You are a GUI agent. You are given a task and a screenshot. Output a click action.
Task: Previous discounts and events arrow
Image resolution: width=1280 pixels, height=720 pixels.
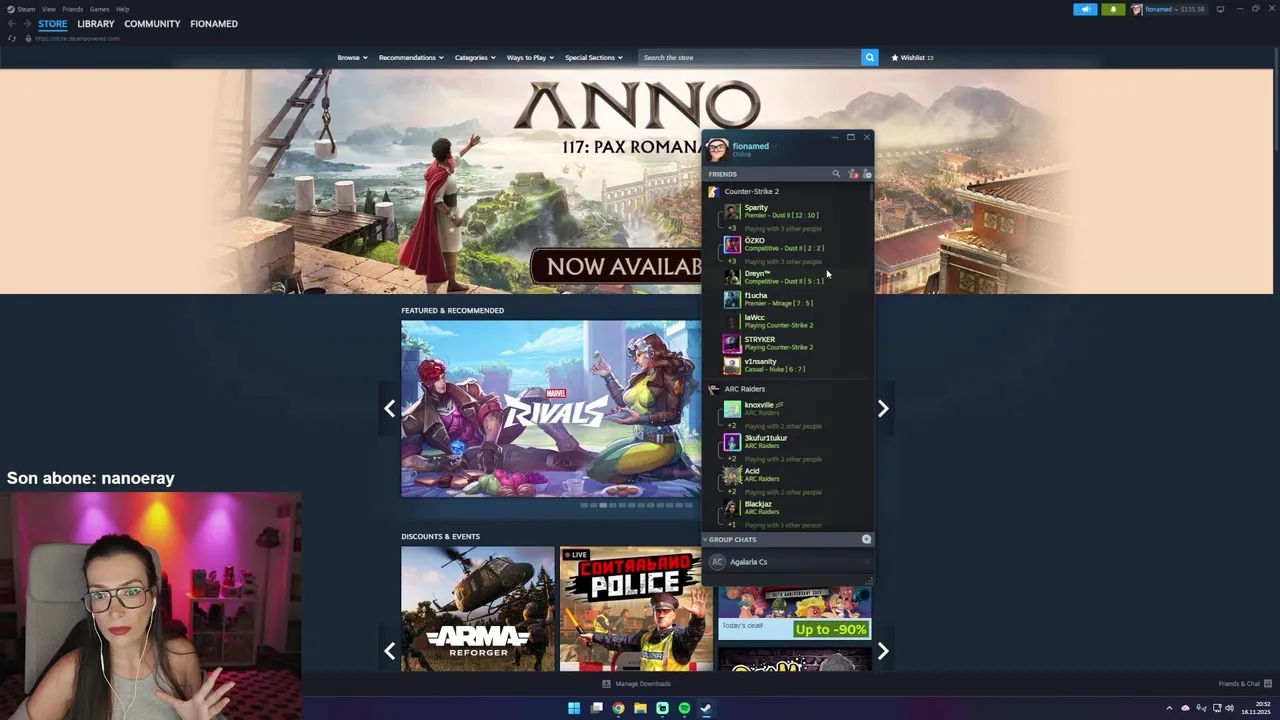tap(389, 651)
